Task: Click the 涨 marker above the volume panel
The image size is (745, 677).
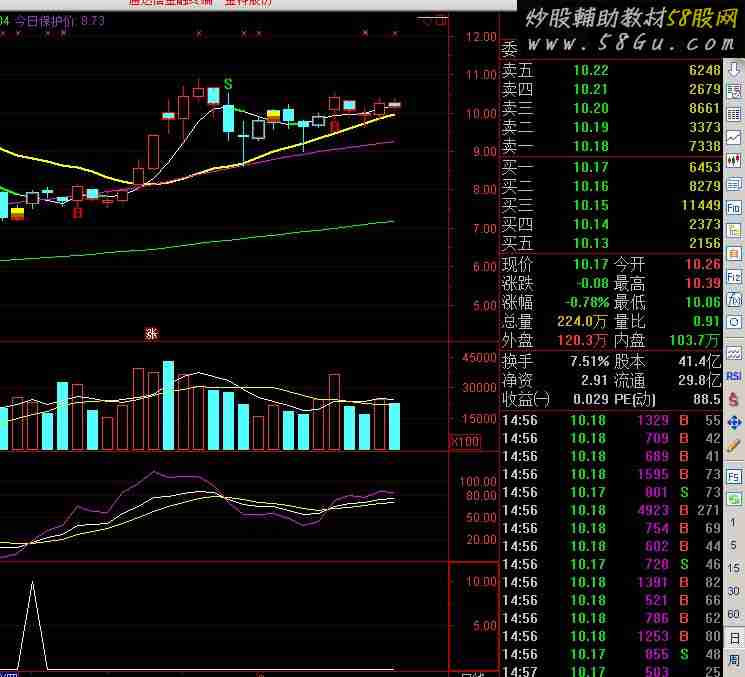Action: pyautogui.click(x=152, y=334)
